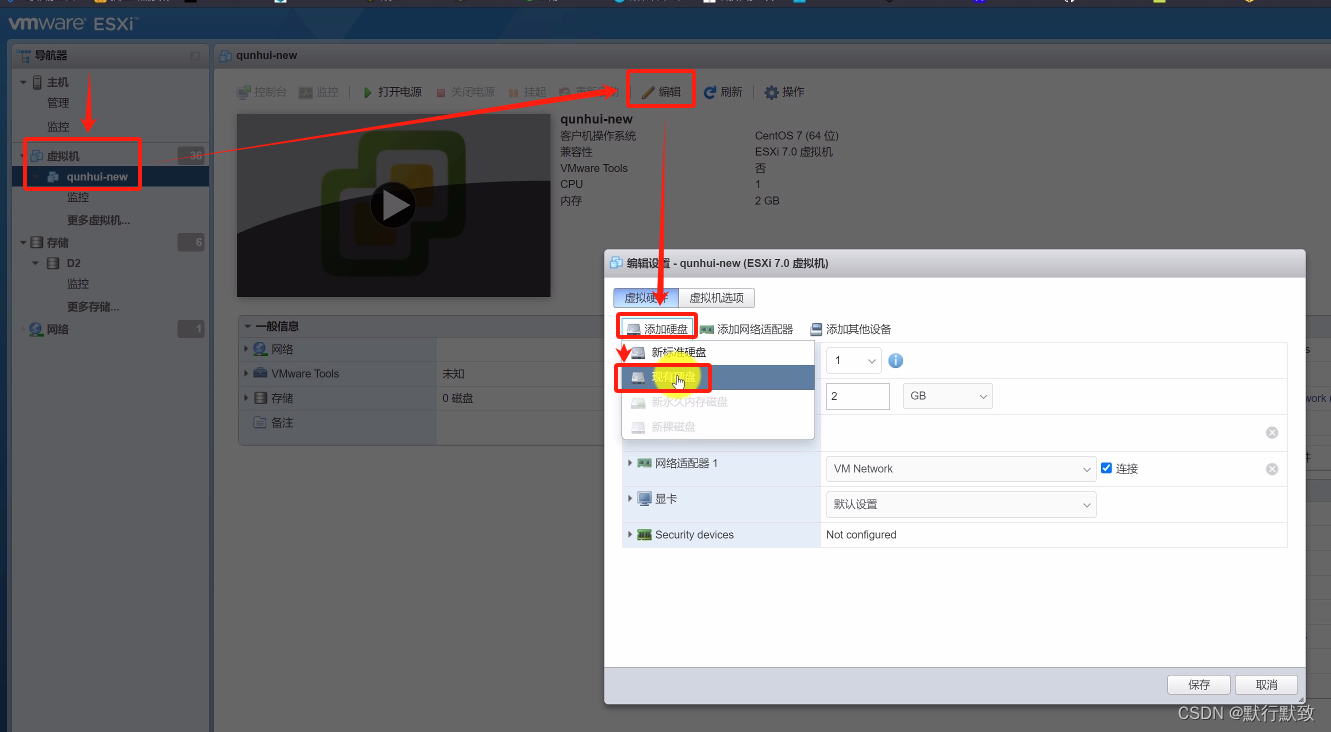This screenshot has width=1331, height=732.
Task: Power on the VM with 打开电源
Action: pyautogui.click(x=392, y=92)
